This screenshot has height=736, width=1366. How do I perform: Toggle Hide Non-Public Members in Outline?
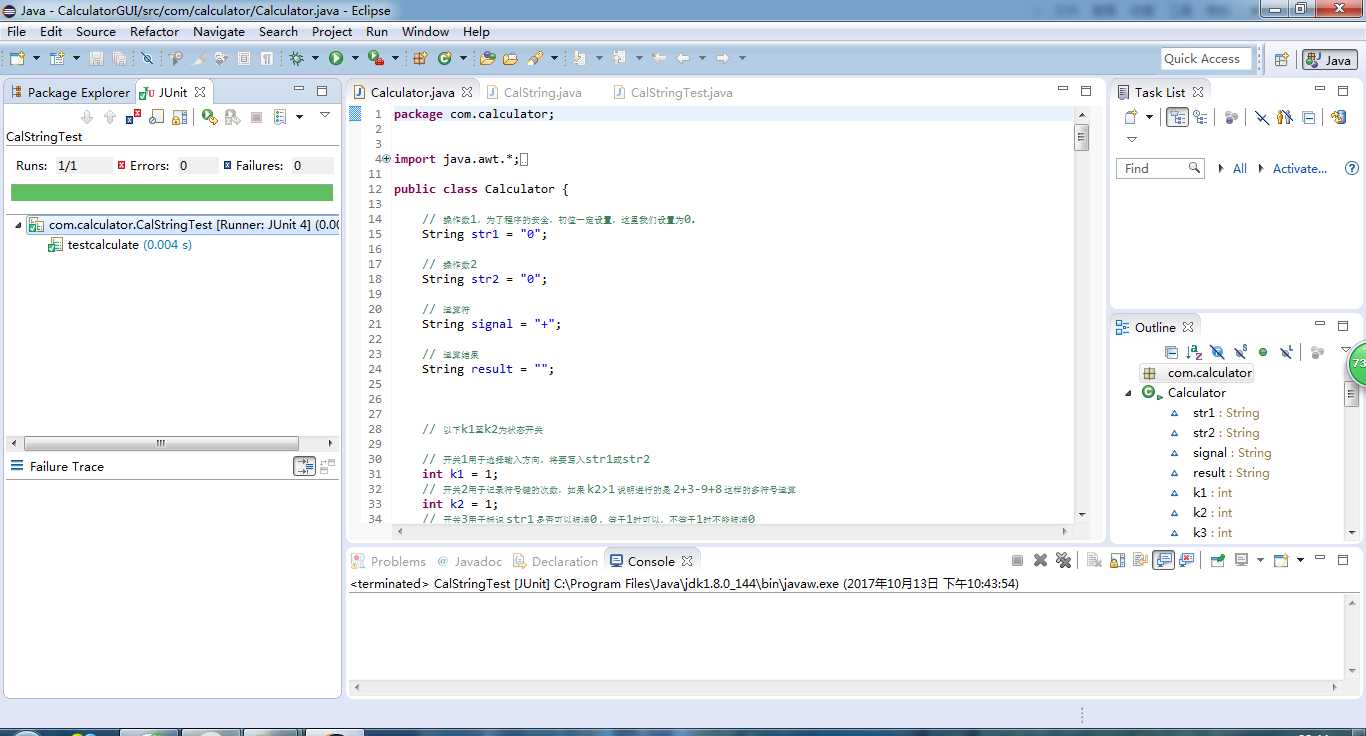coord(1263,352)
